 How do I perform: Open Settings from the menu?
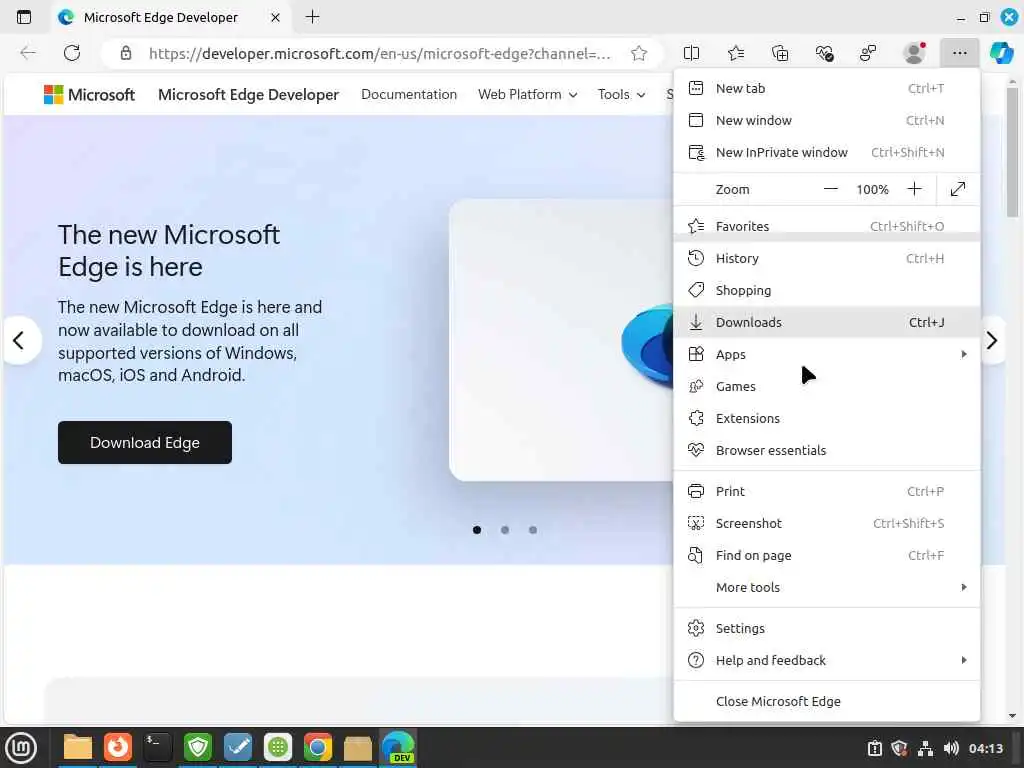[826, 628]
